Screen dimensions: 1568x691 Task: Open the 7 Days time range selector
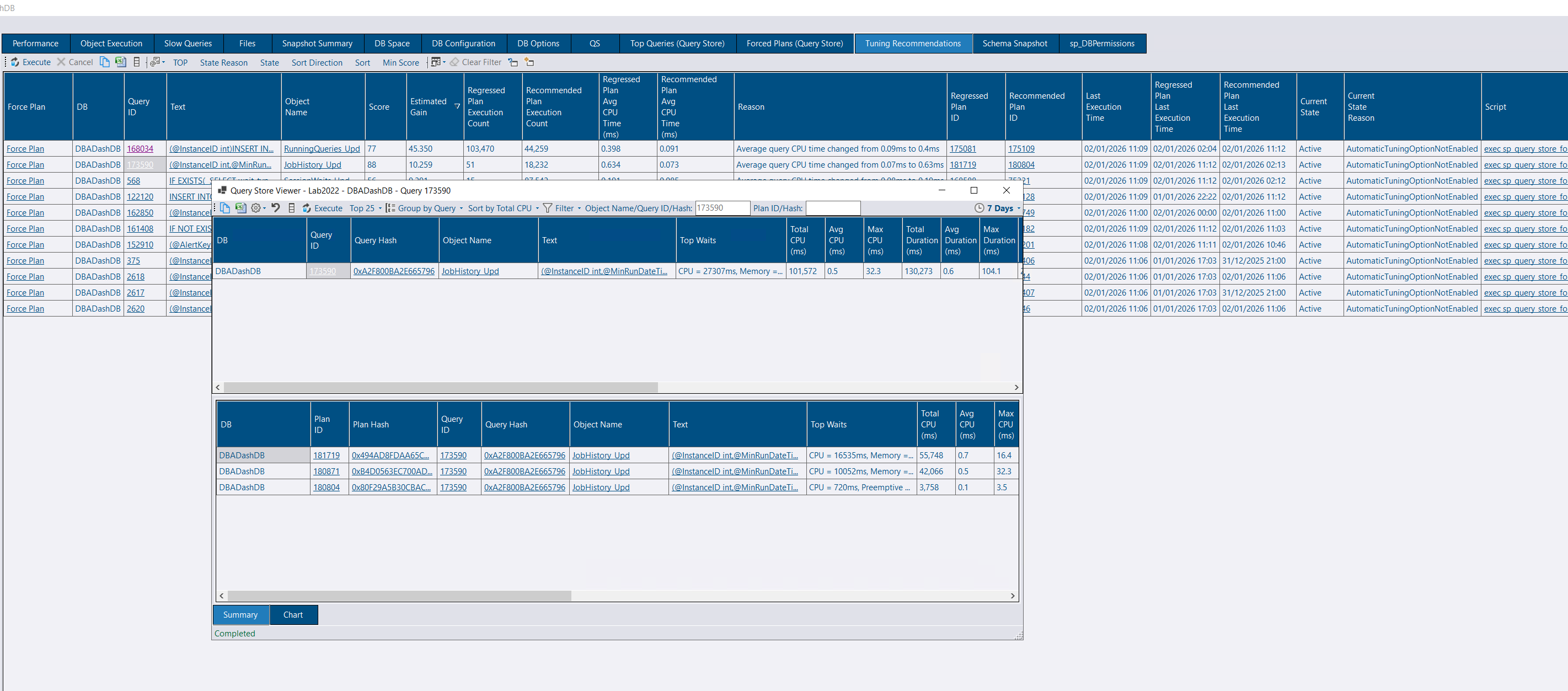(x=997, y=208)
